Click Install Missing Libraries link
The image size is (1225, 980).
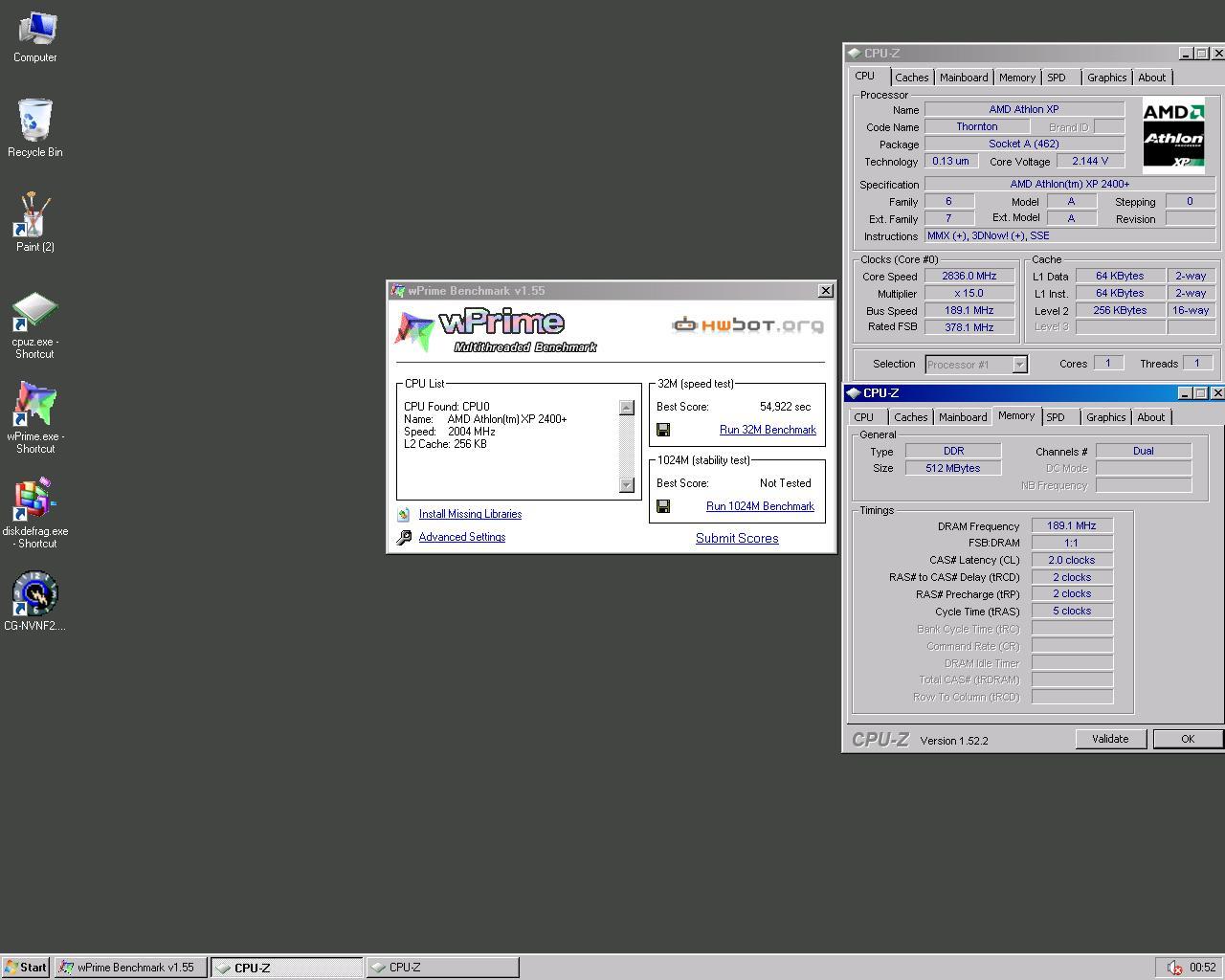pyautogui.click(x=470, y=514)
